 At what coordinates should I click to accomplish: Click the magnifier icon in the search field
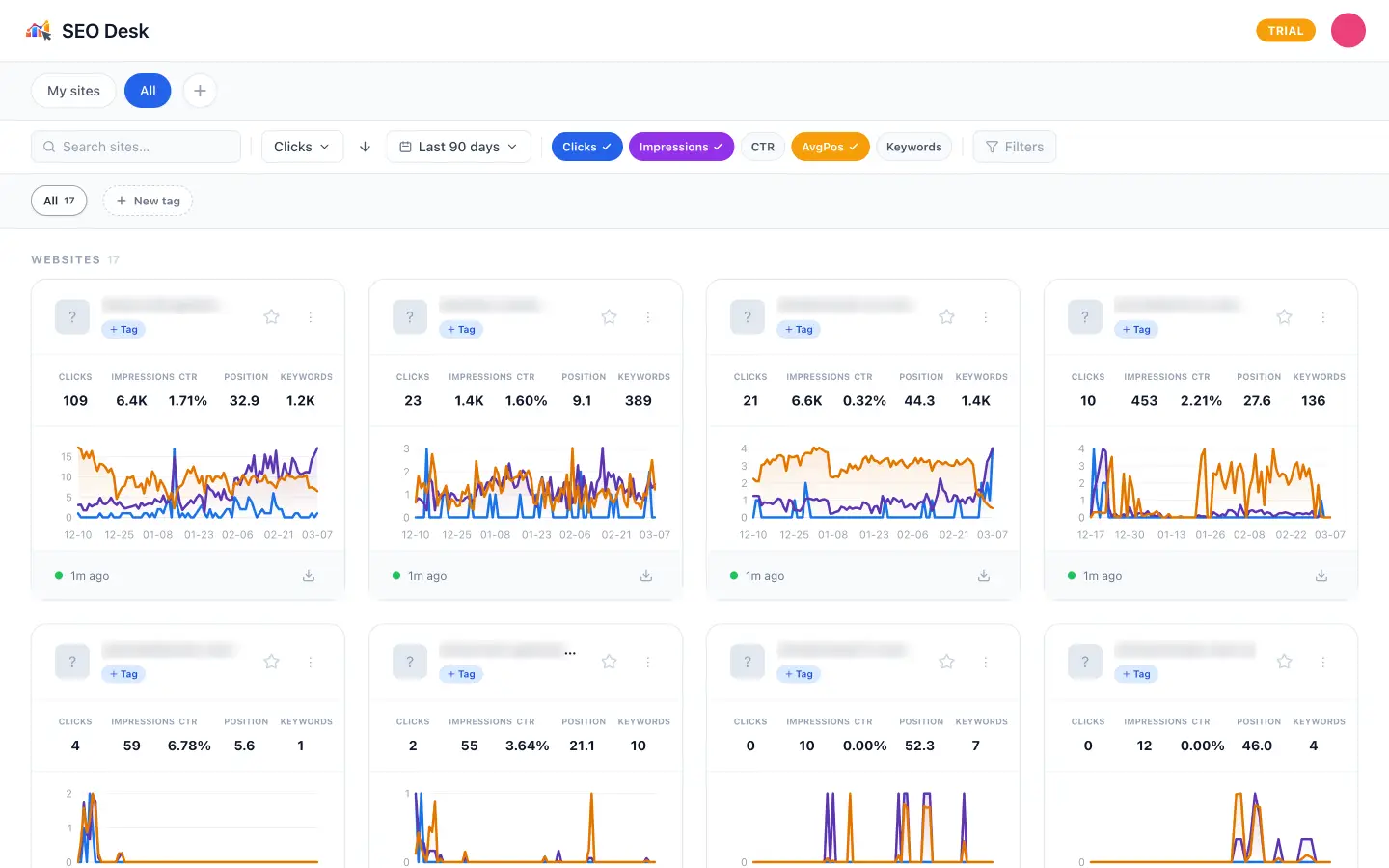(x=49, y=146)
